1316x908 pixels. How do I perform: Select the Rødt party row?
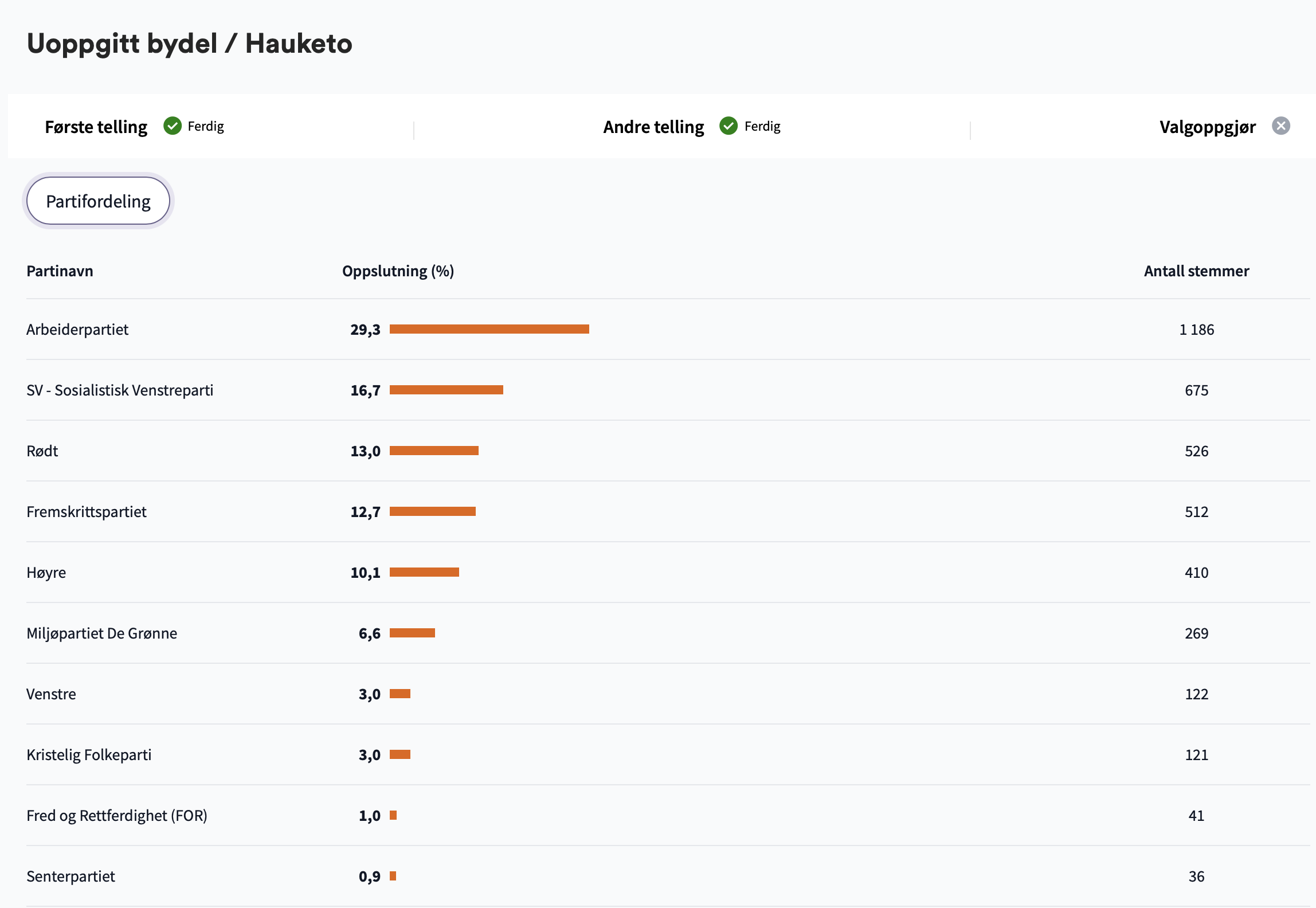click(668, 451)
